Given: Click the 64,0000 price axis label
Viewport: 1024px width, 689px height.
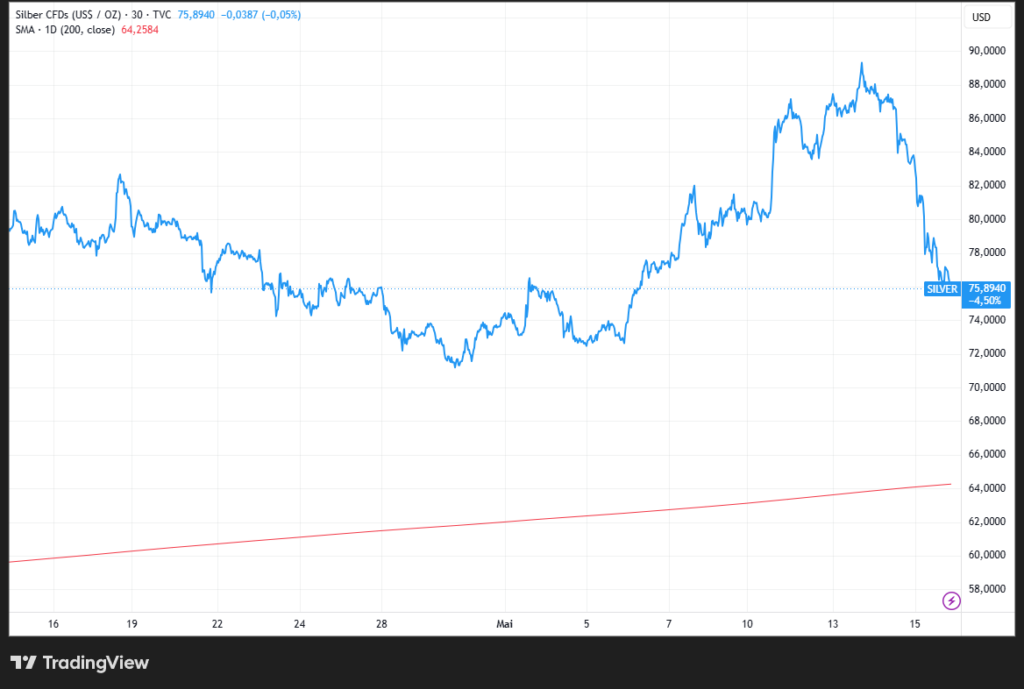Looking at the screenshot, I should 986,488.
